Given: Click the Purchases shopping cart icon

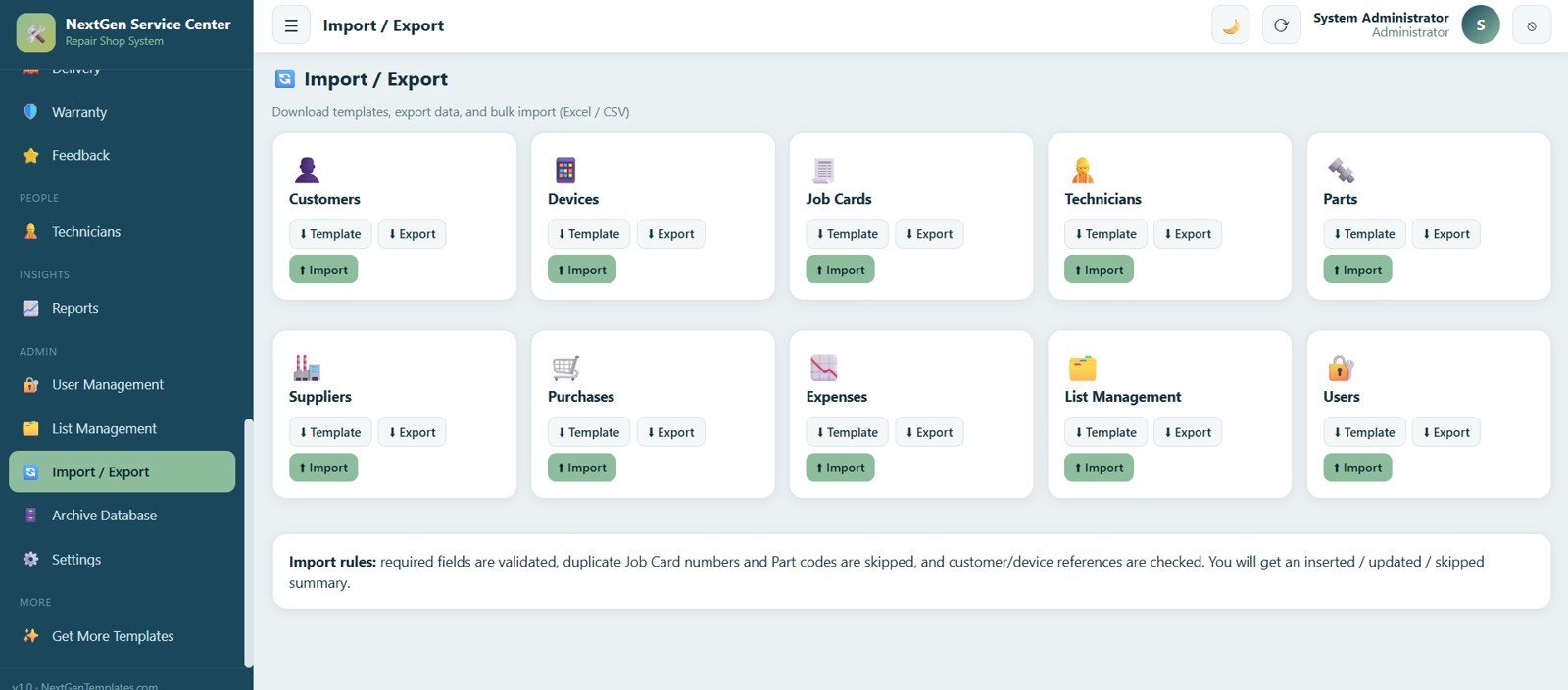Looking at the screenshot, I should pyautogui.click(x=565, y=368).
